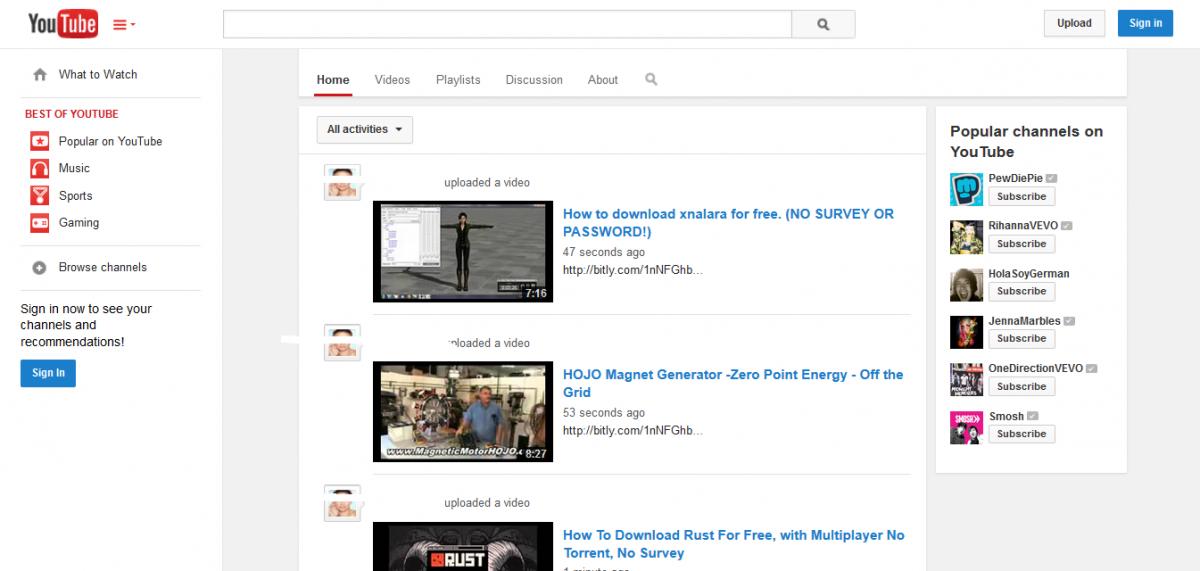This screenshot has height=571, width=1200.
Task: Switch to the Playlists tab
Action: coord(458,80)
